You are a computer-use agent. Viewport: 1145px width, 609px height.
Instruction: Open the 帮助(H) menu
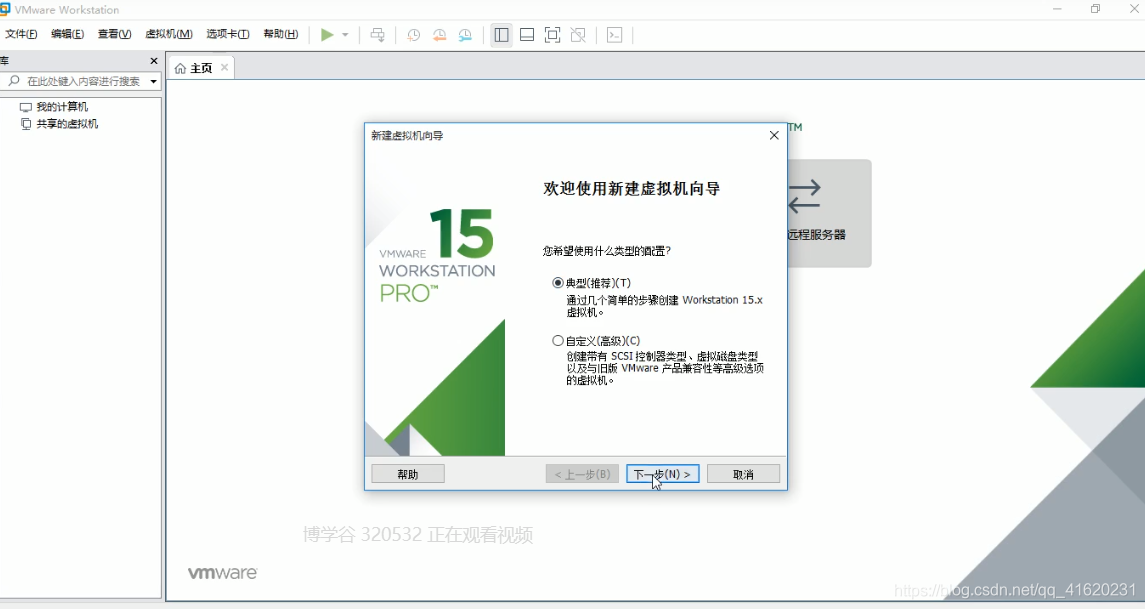[280, 34]
